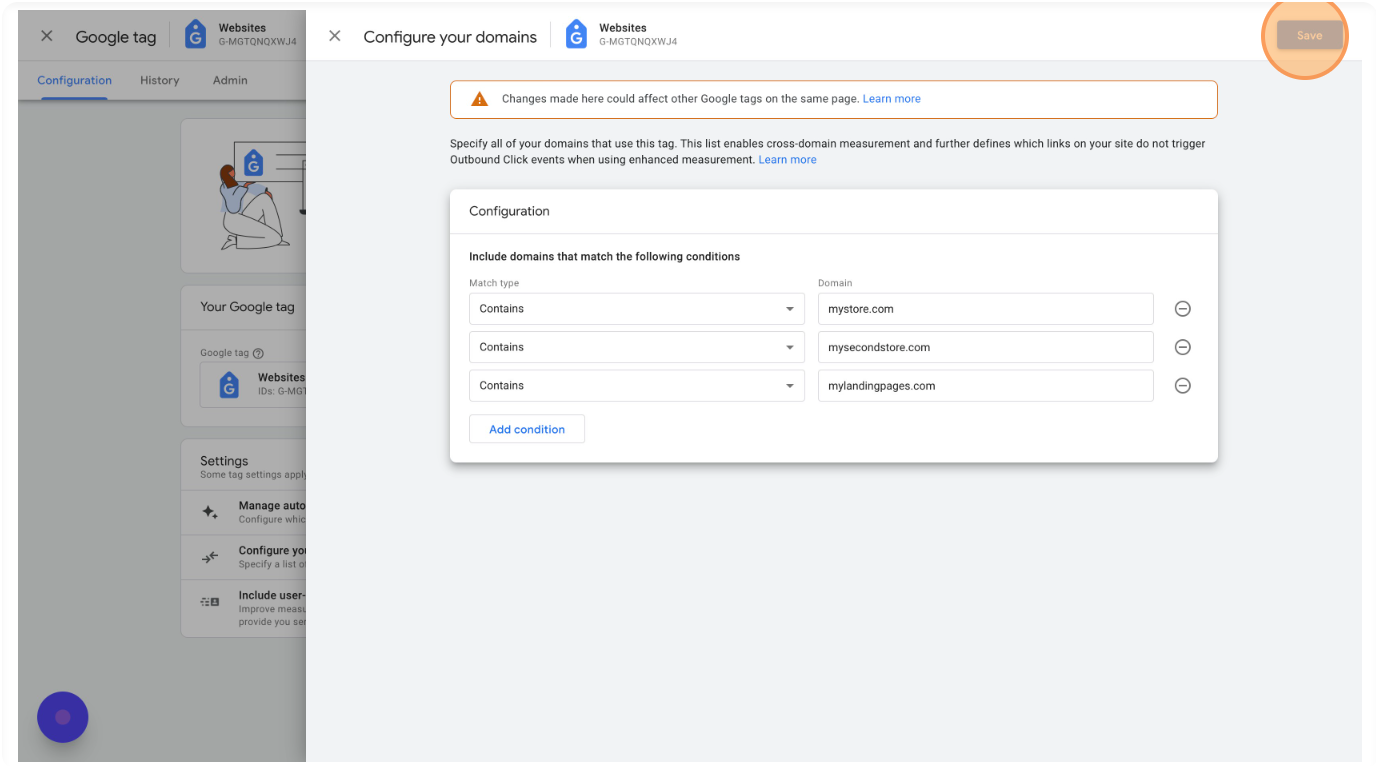
Task: Edit the mysecondstore.com domain field
Action: (985, 347)
